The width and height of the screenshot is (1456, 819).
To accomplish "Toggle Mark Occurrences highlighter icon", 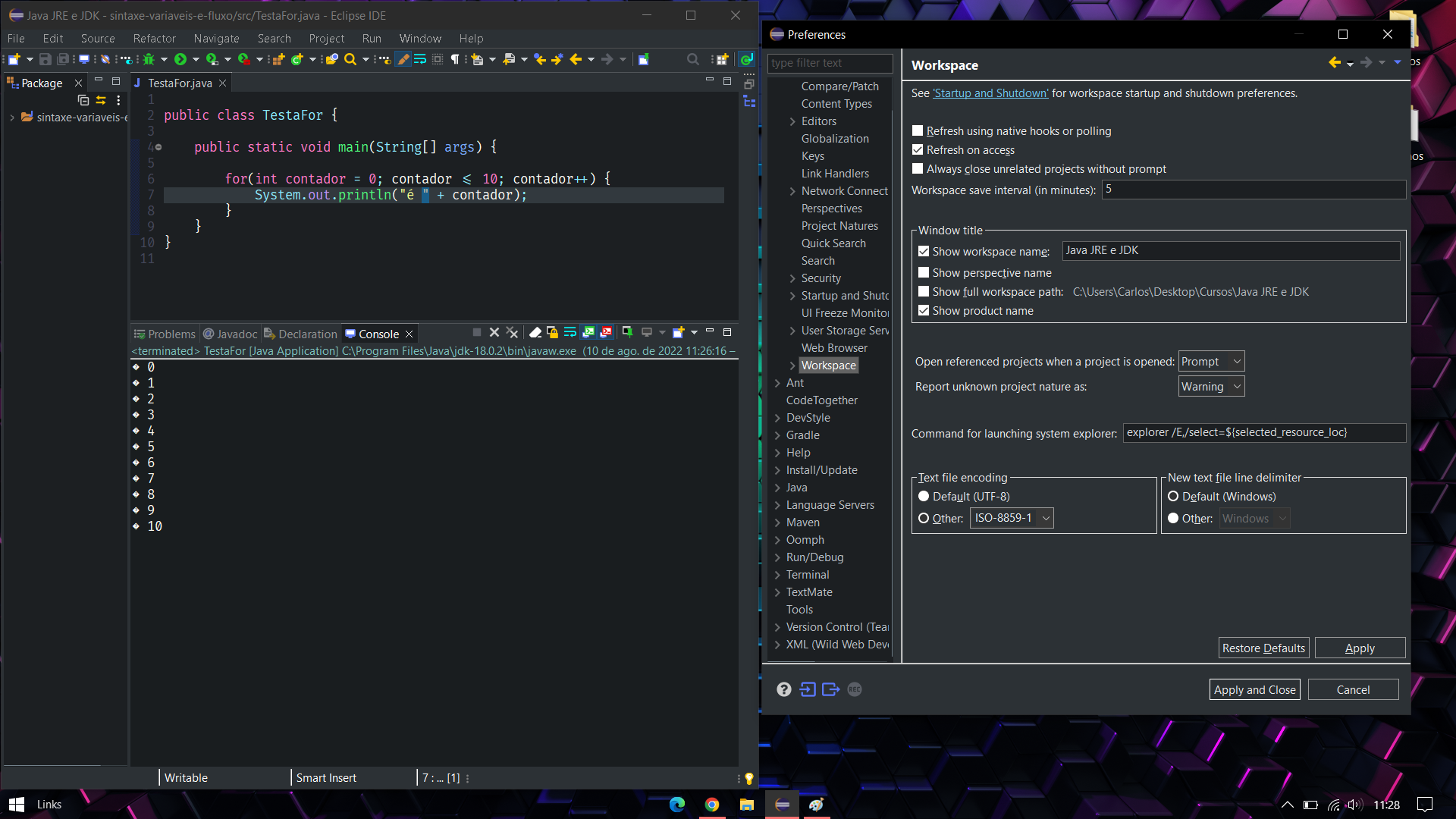I will coord(403,59).
